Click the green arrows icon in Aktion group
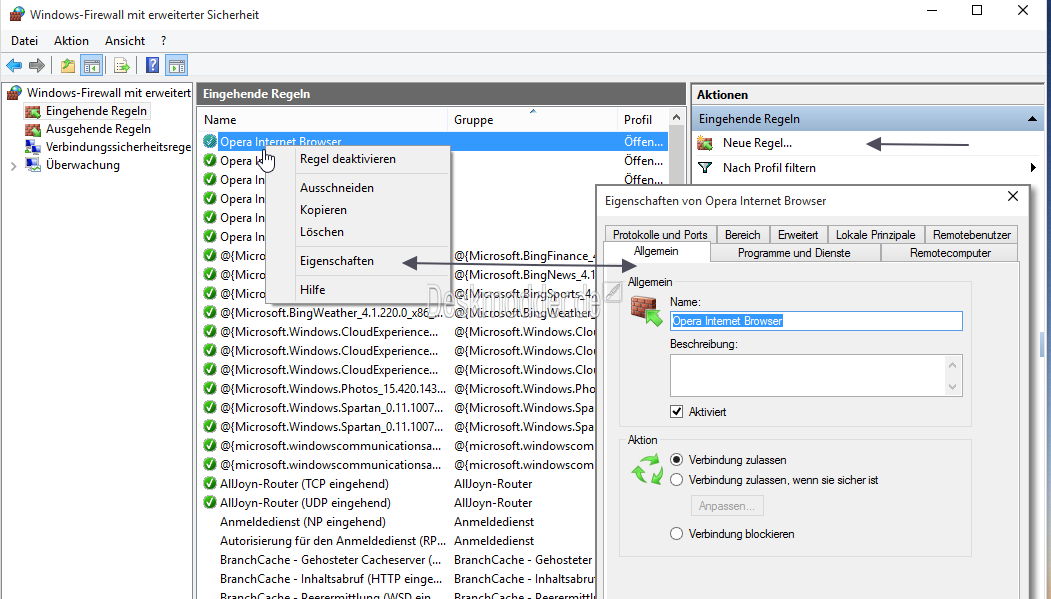Image resolution: width=1051 pixels, height=599 pixels. pos(647,469)
